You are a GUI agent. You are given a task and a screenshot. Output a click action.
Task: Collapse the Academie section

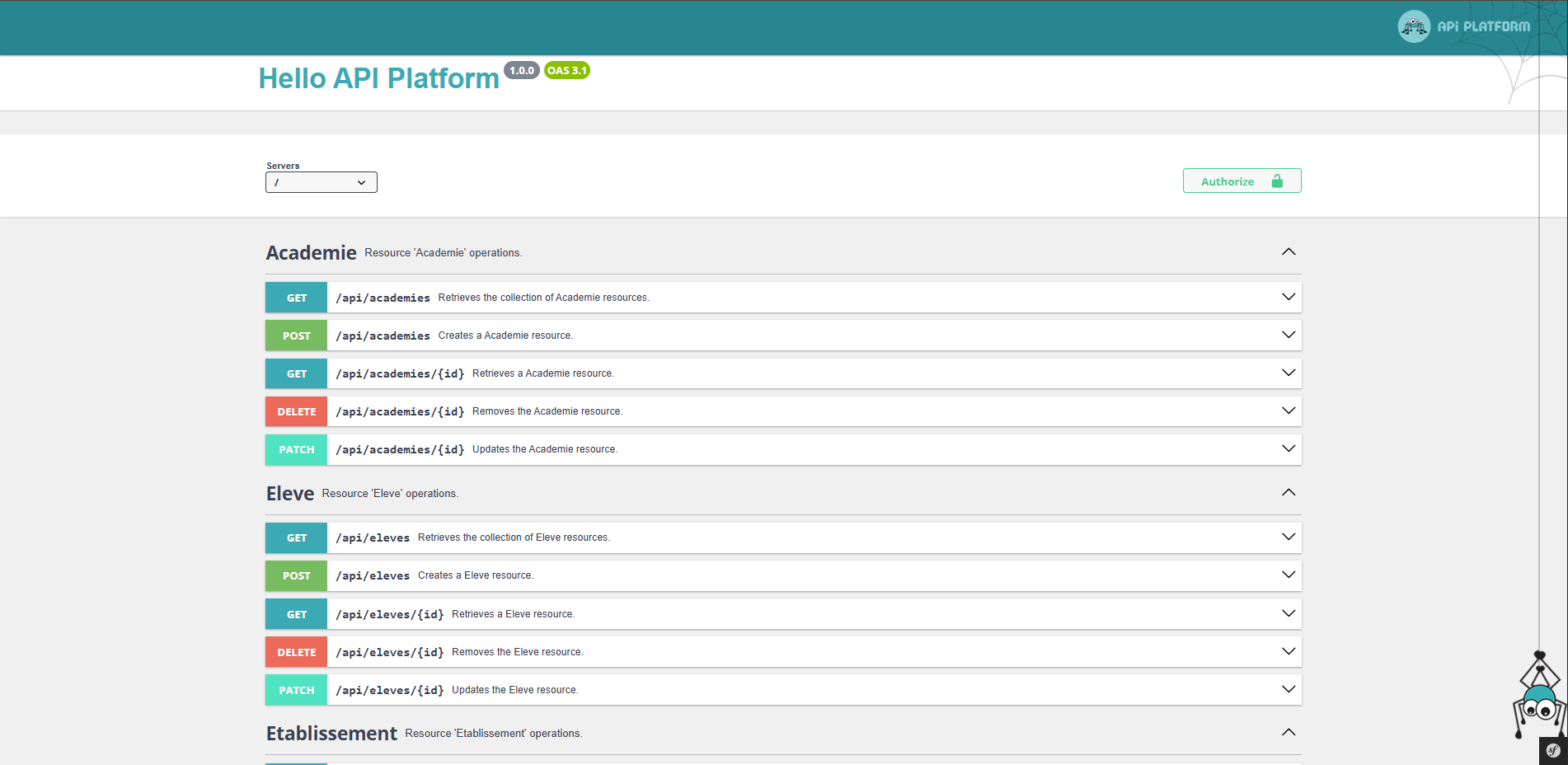[x=1289, y=251]
